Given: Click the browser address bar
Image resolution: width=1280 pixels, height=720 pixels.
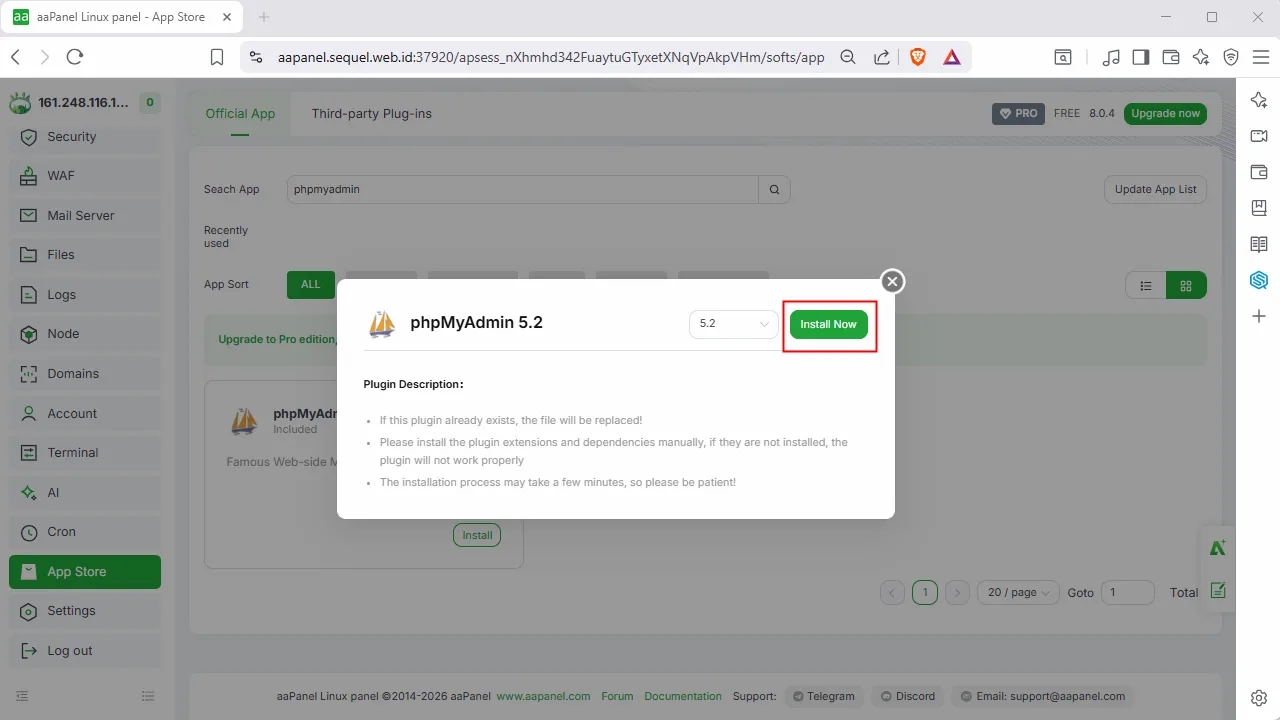Looking at the screenshot, I should click(551, 57).
